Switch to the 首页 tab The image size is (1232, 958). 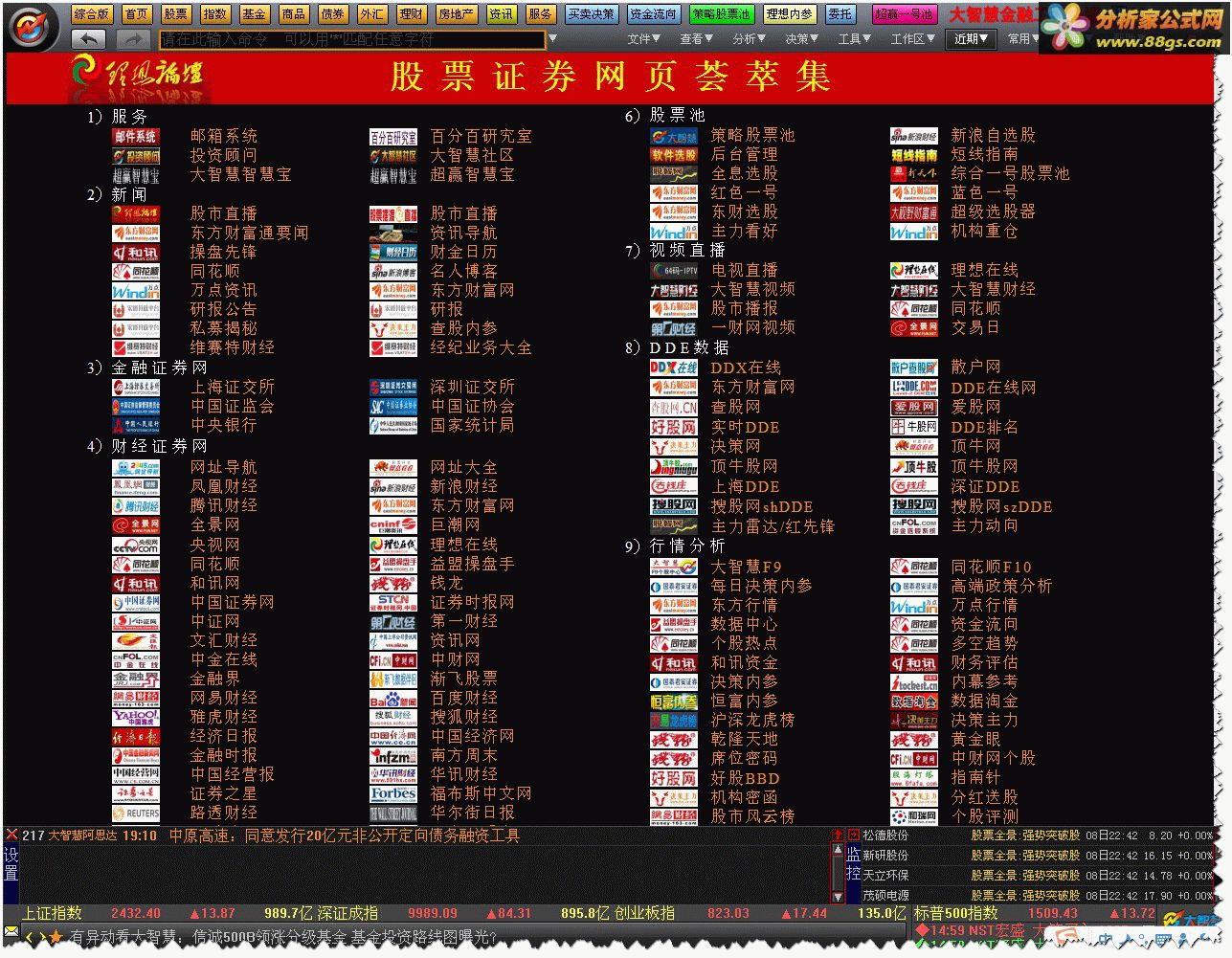click(137, 14)
